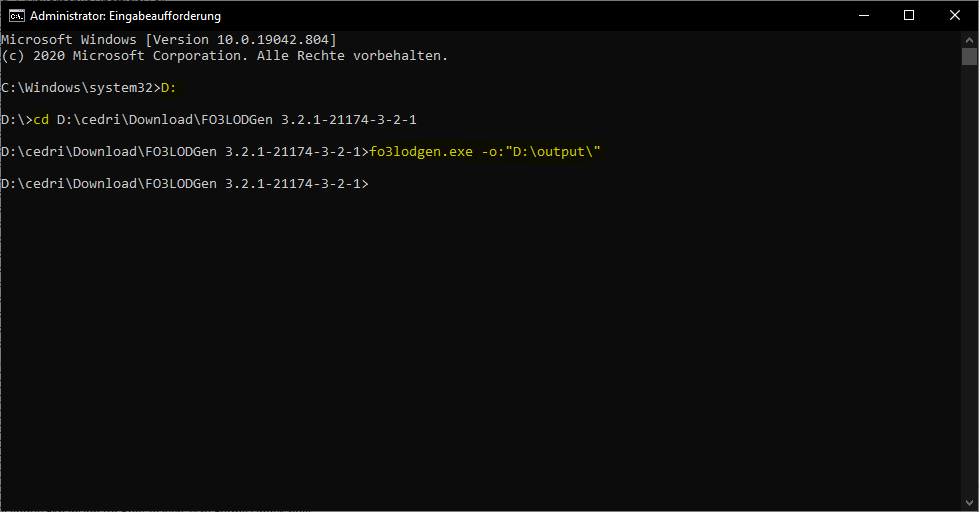Click the "Administrator: Eingabeaufforderung" window title

click(125, 16)
